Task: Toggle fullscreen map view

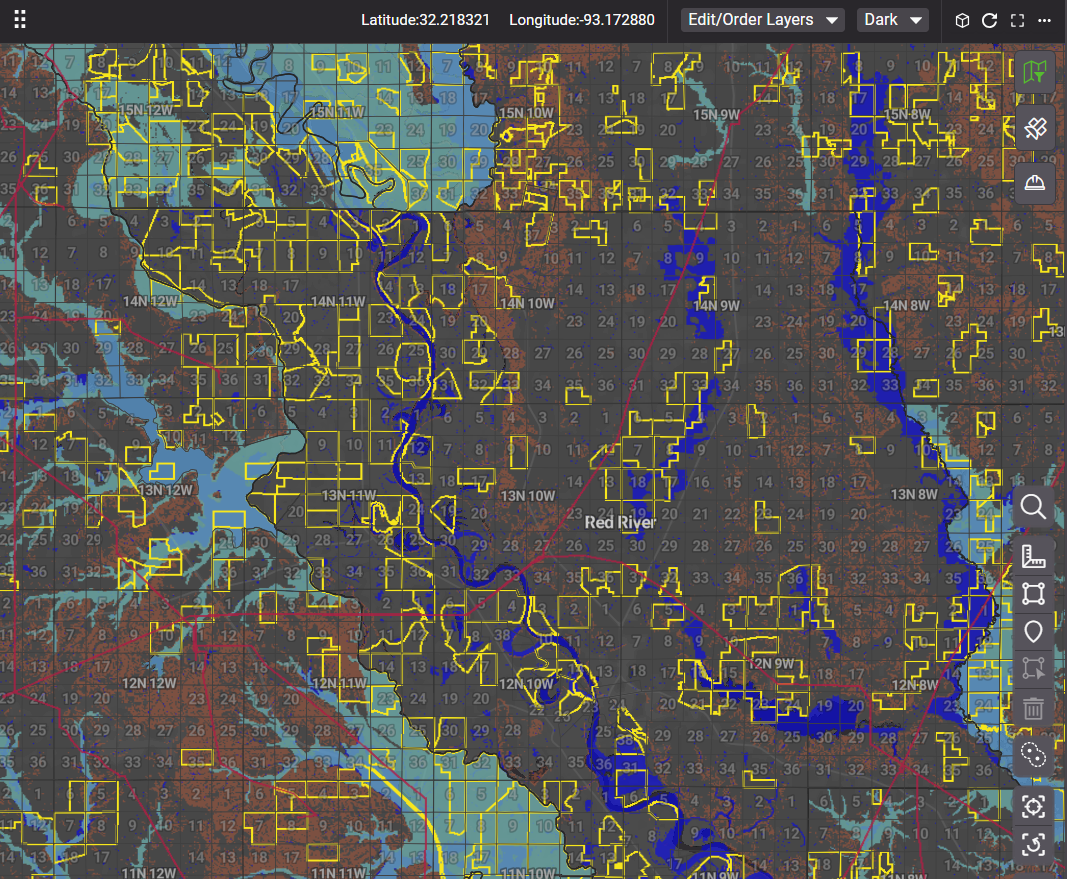Action: pyautogui.click(x=1018, y=21)
